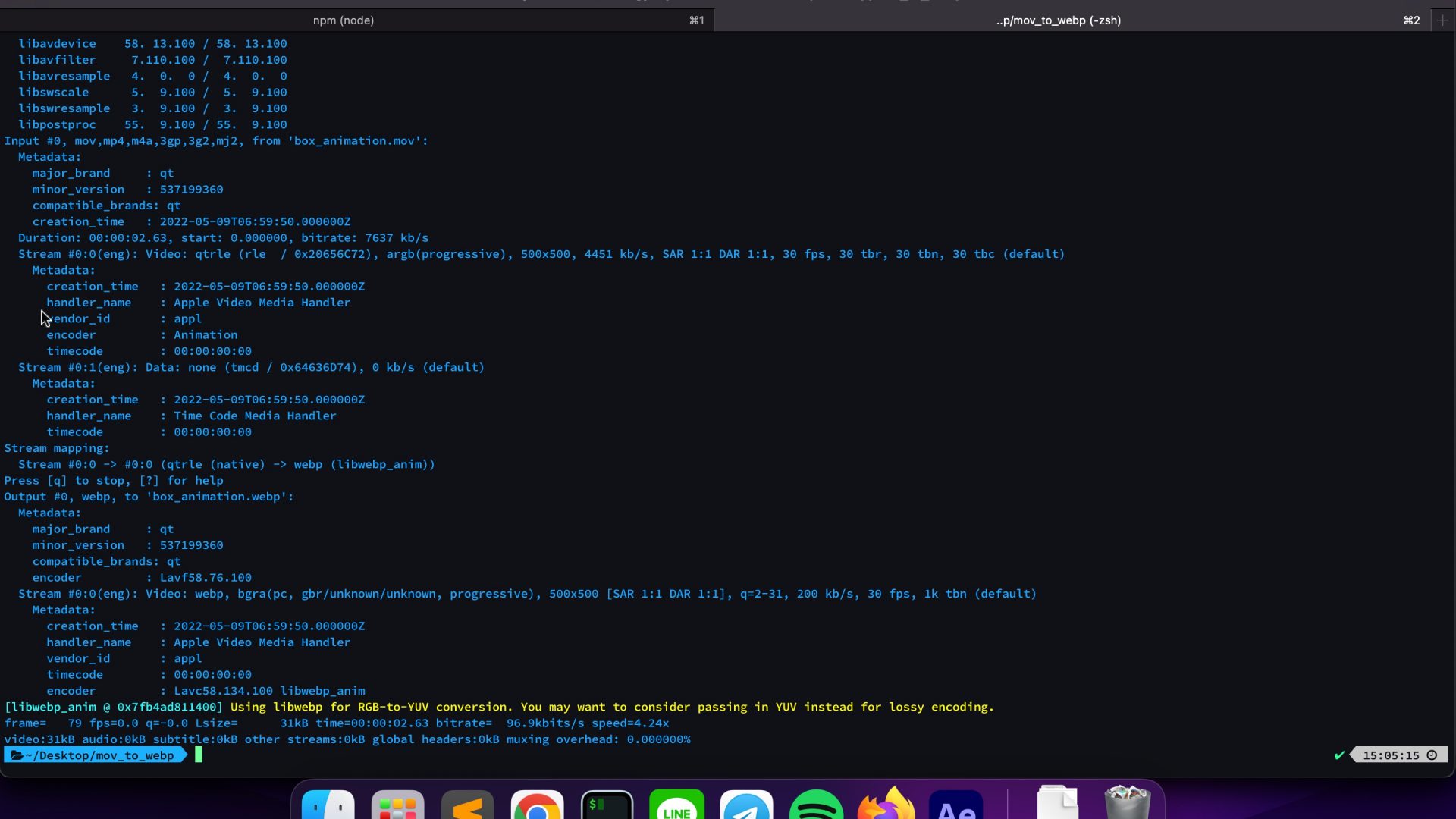Click the command input cursor at the prompt
Image resolution: width=1456 pixels, height=819 pixels.
tap(199, 755)
